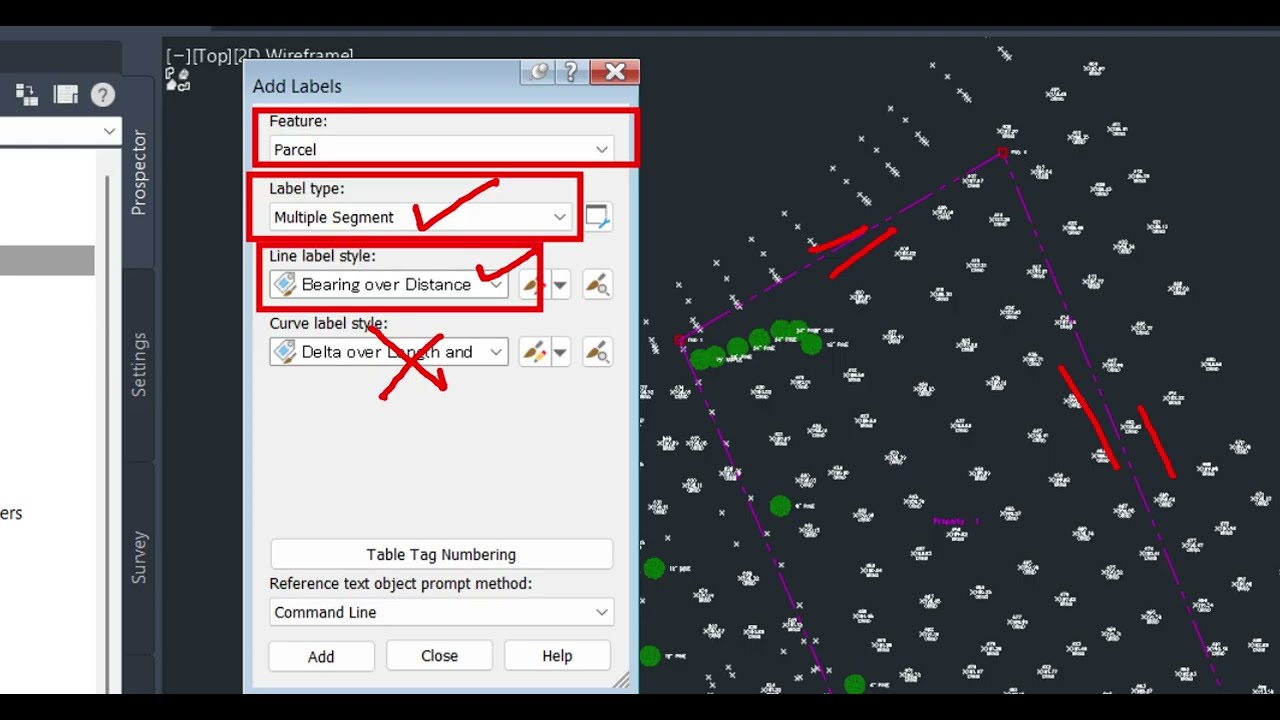Switch to the Survey tab
1280x720 pixels.
[x=139, y=557]
